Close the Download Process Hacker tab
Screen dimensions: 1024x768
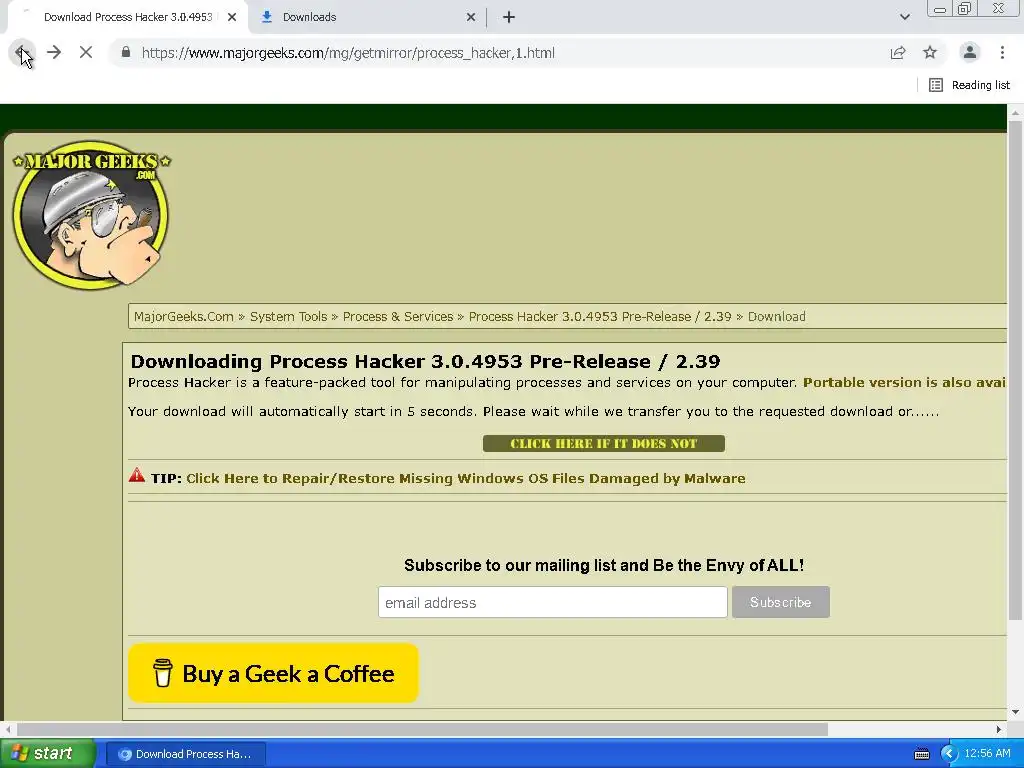coord(232,17)
